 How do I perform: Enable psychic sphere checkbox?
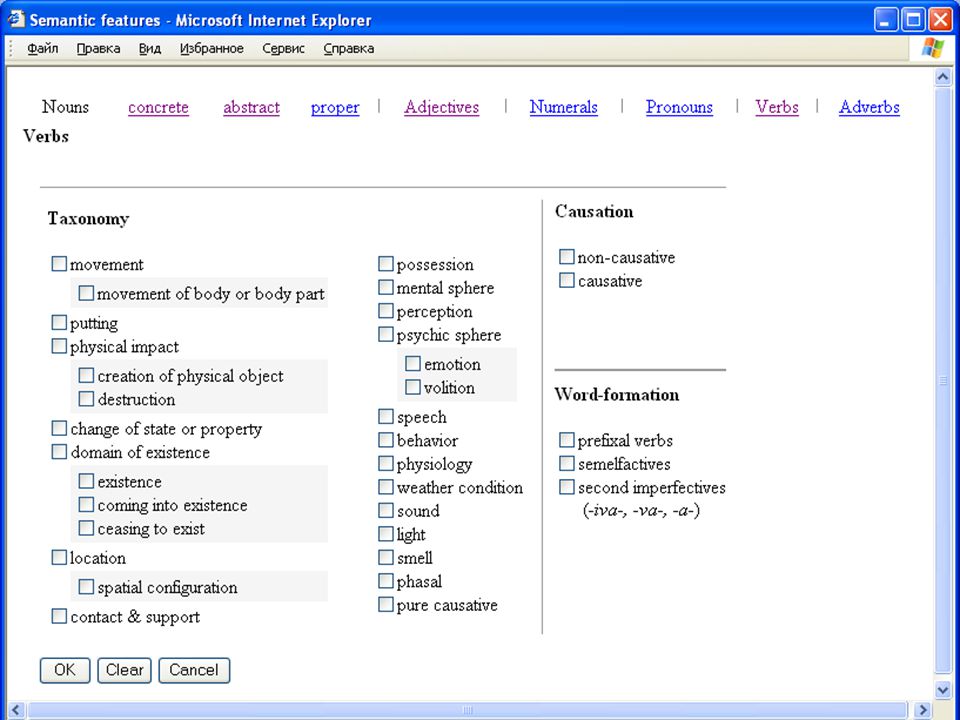point(386,334)
